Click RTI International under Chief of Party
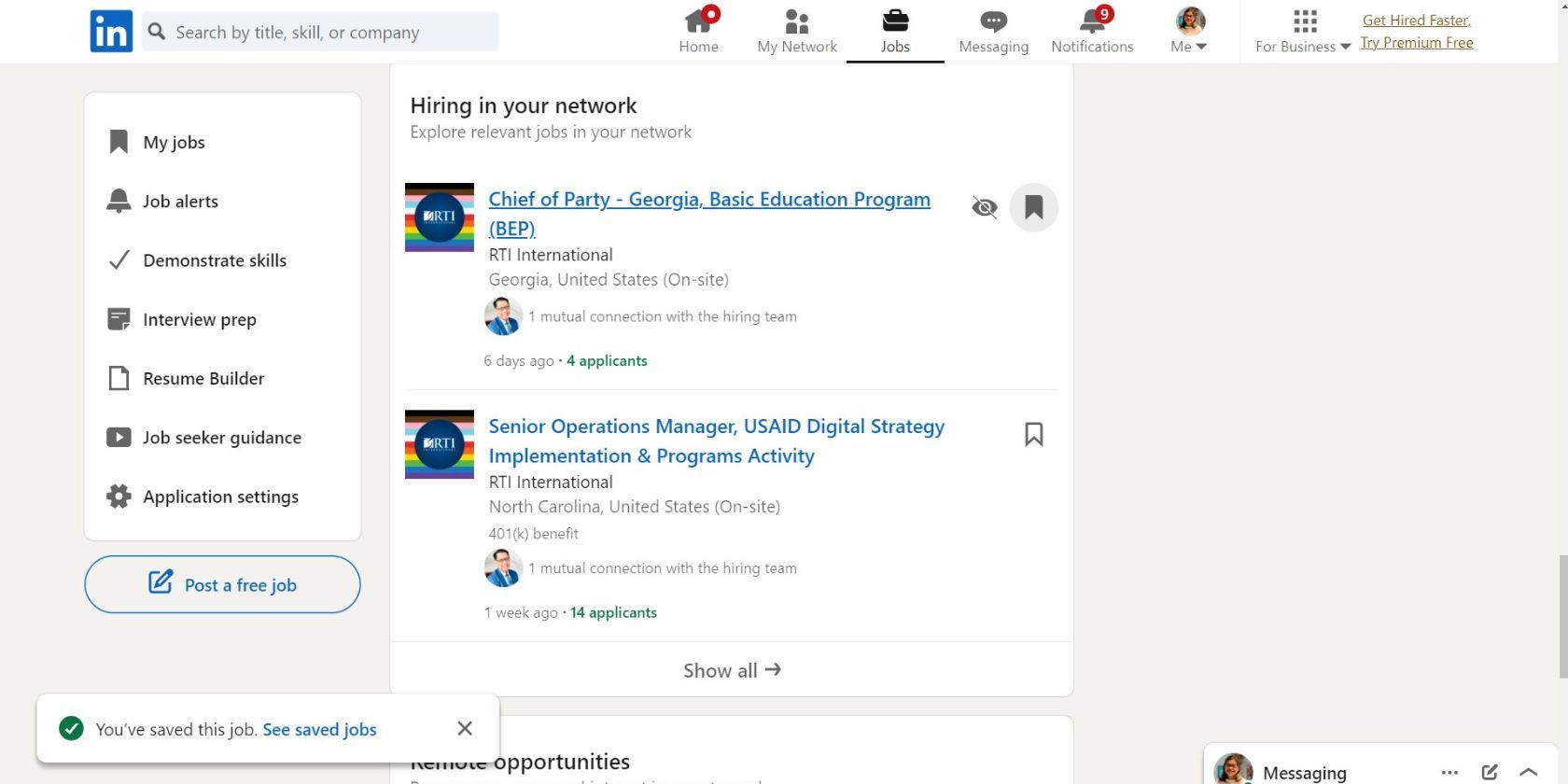The image size is (1568, 784). click(551, 255)
